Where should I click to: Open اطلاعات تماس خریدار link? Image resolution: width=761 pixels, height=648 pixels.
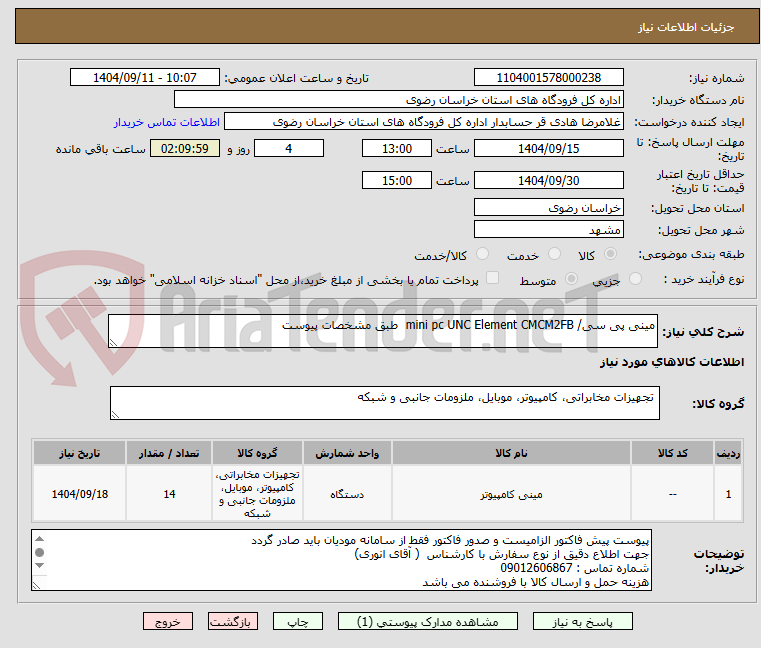tap(167, 122)
